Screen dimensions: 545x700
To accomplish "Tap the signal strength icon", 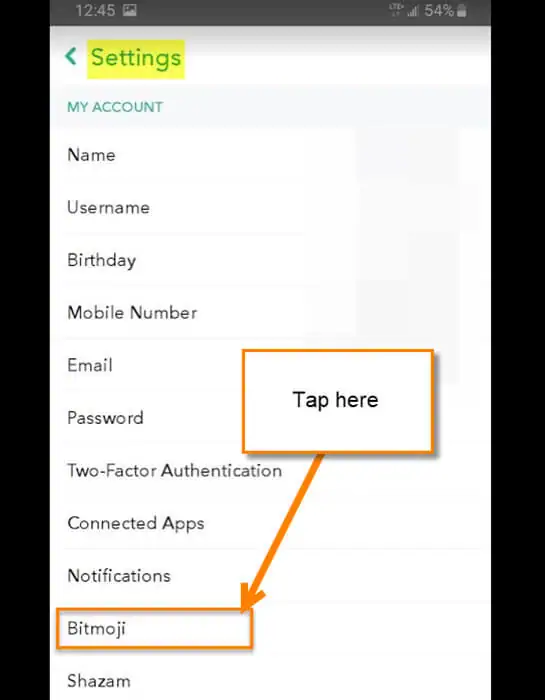I will [x=412, y=11].
